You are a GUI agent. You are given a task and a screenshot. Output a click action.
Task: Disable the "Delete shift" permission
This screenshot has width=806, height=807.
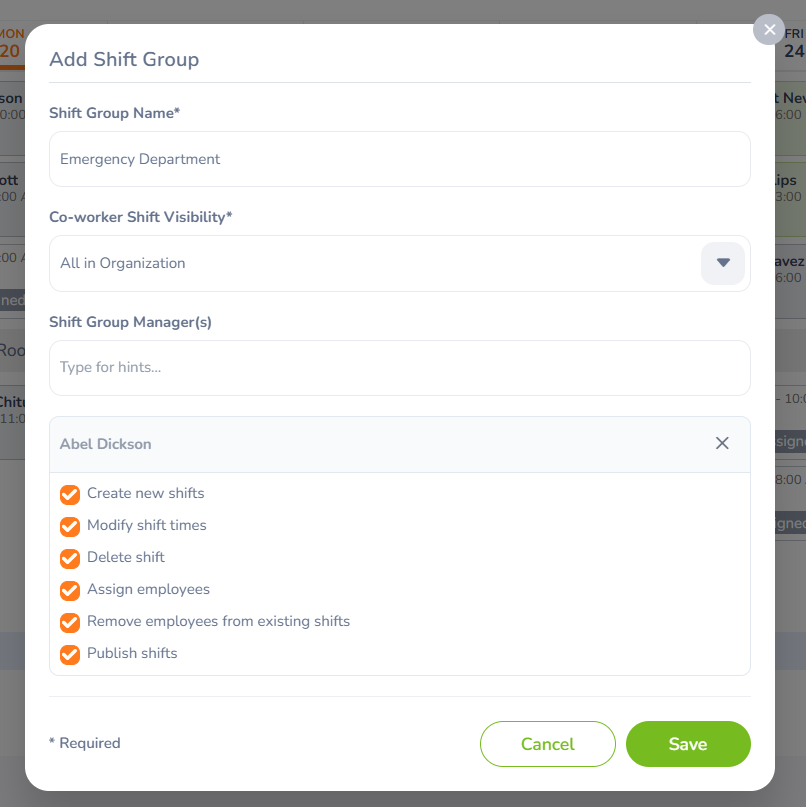pyautogui.click(x=70, y=558)
